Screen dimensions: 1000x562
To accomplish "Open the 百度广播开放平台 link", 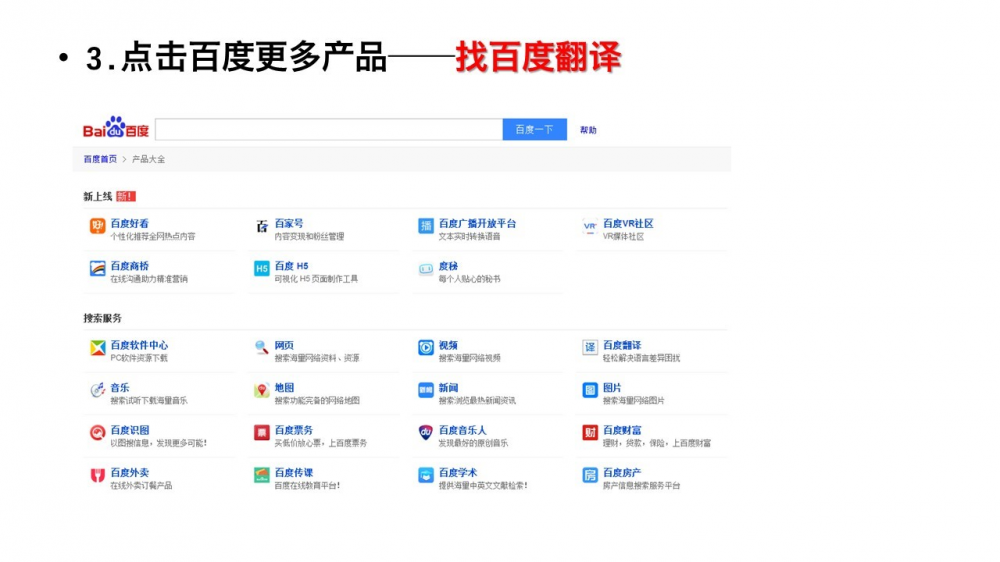I will [477, 223].
